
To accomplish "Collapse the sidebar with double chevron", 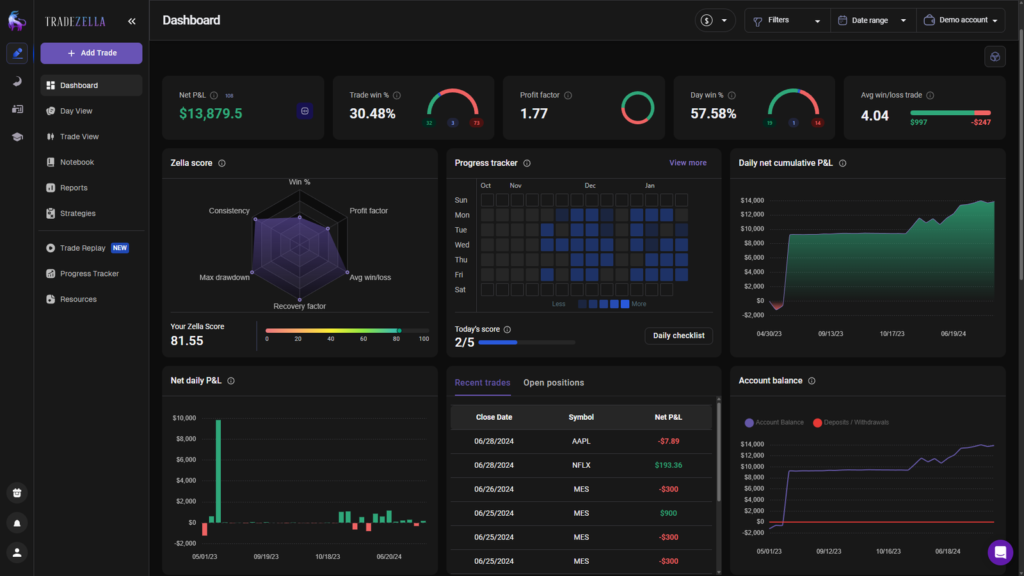I will pyautogui.click(x=131, y=21).
